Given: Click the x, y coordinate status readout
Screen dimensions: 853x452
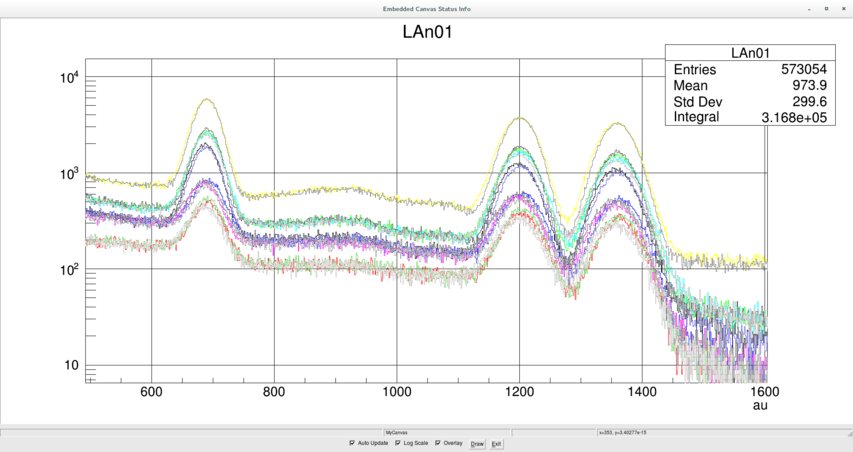Looking at the screenshot, I should [x=622, y=433].
